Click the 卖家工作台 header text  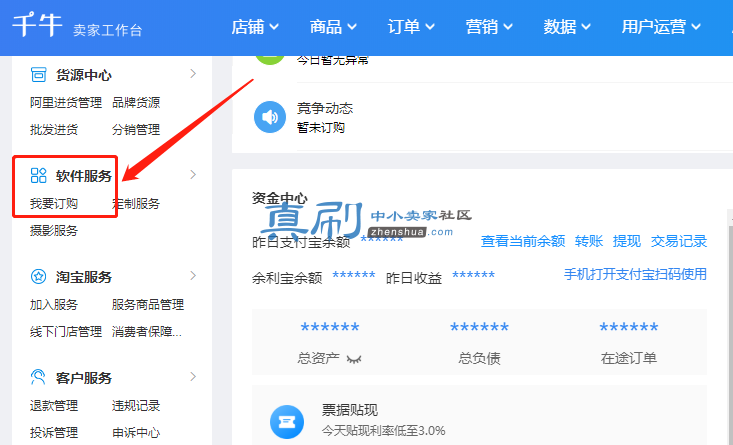tap(108, 30)
